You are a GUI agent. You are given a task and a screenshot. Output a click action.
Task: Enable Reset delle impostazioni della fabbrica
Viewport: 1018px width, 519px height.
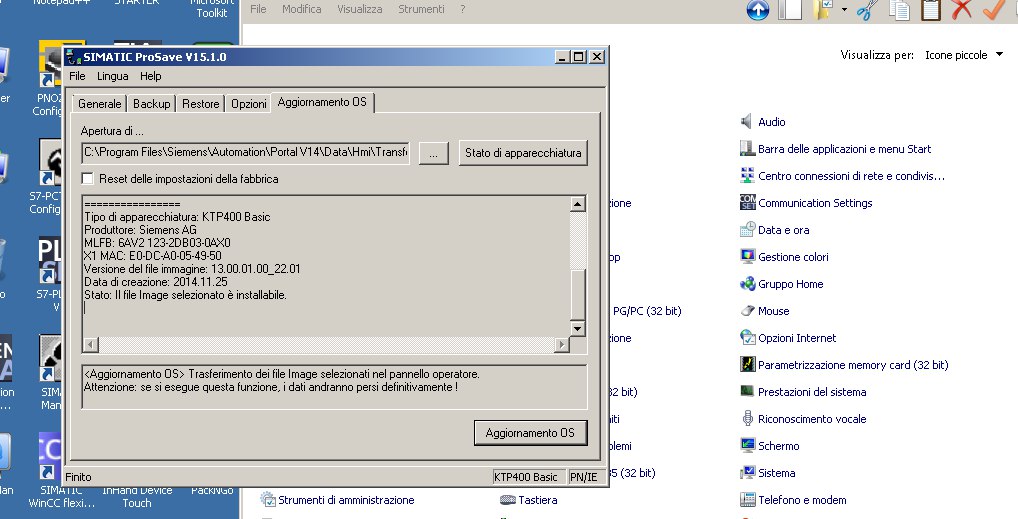click(x=88, y=178)
